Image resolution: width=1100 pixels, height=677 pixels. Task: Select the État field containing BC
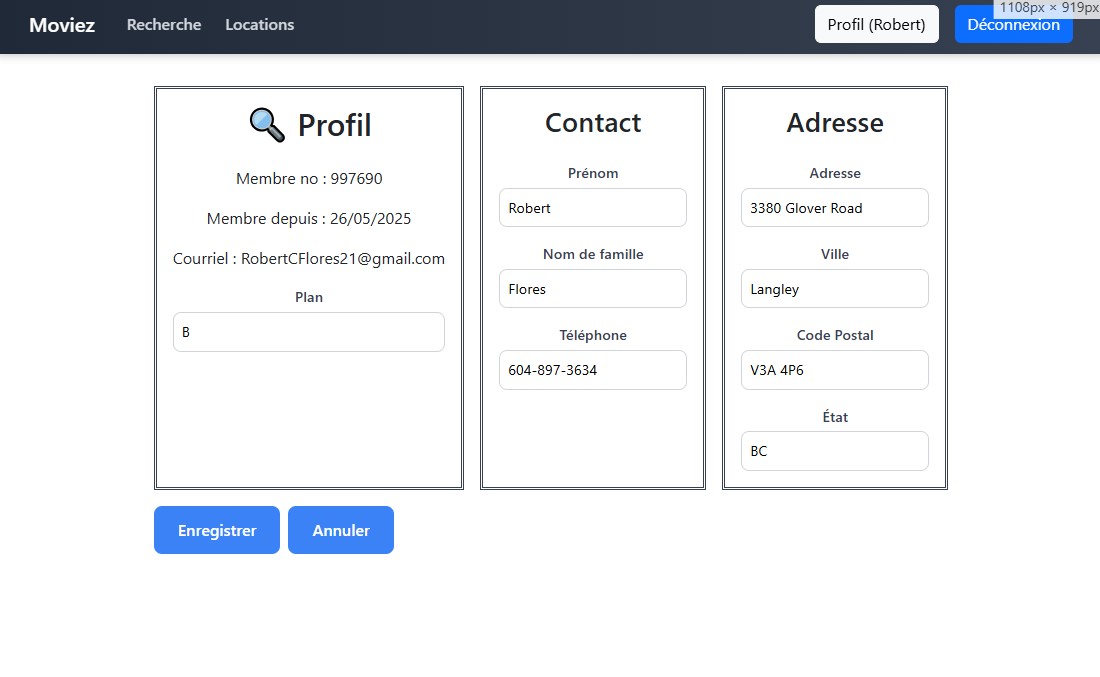835,451
